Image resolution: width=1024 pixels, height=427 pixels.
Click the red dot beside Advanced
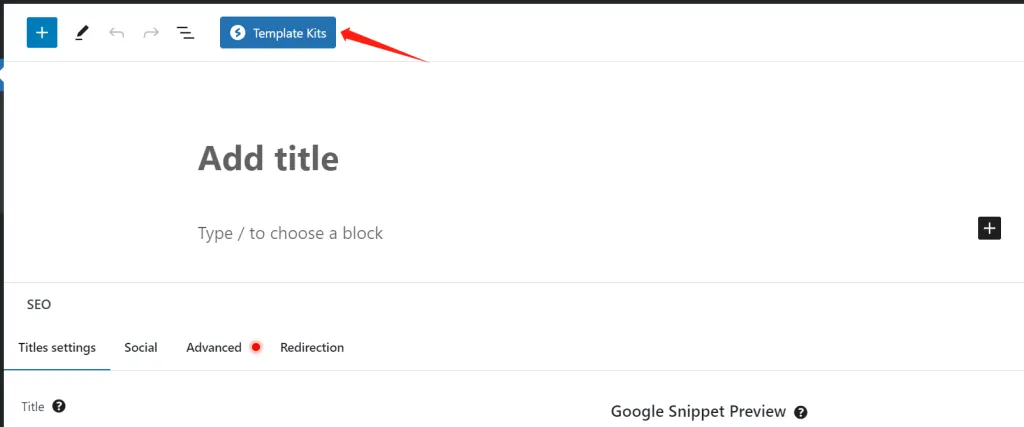click(256, 348)
